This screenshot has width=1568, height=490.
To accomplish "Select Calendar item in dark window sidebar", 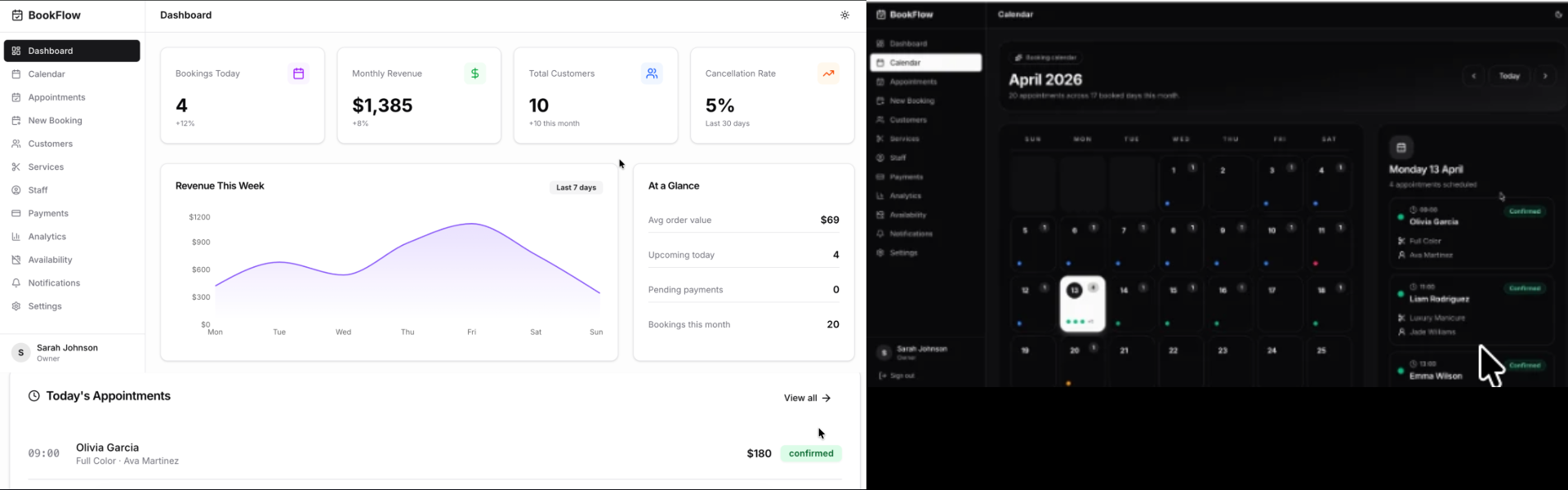I will coord(926,63).
